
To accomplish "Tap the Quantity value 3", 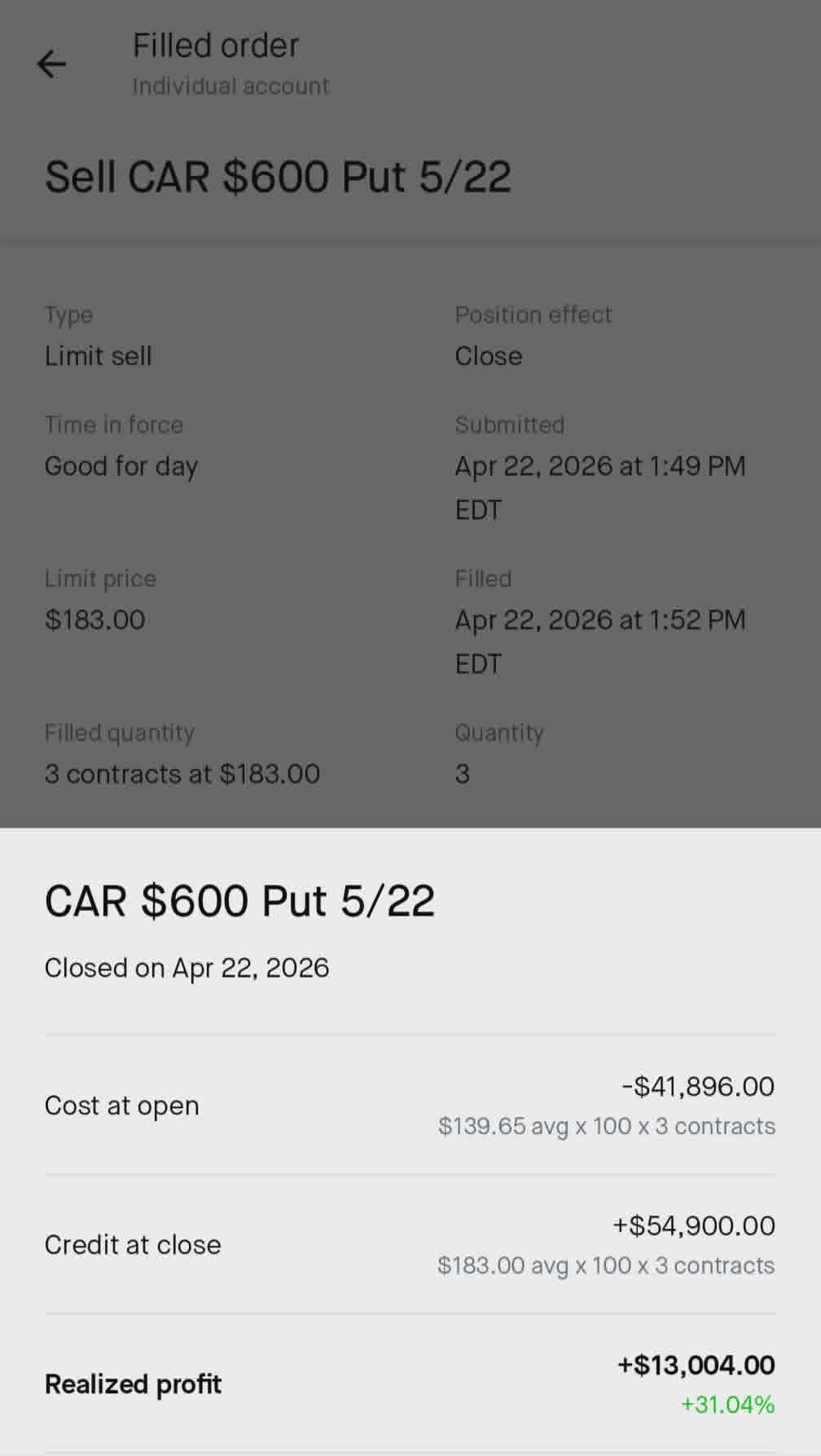I will click(462, 774).
